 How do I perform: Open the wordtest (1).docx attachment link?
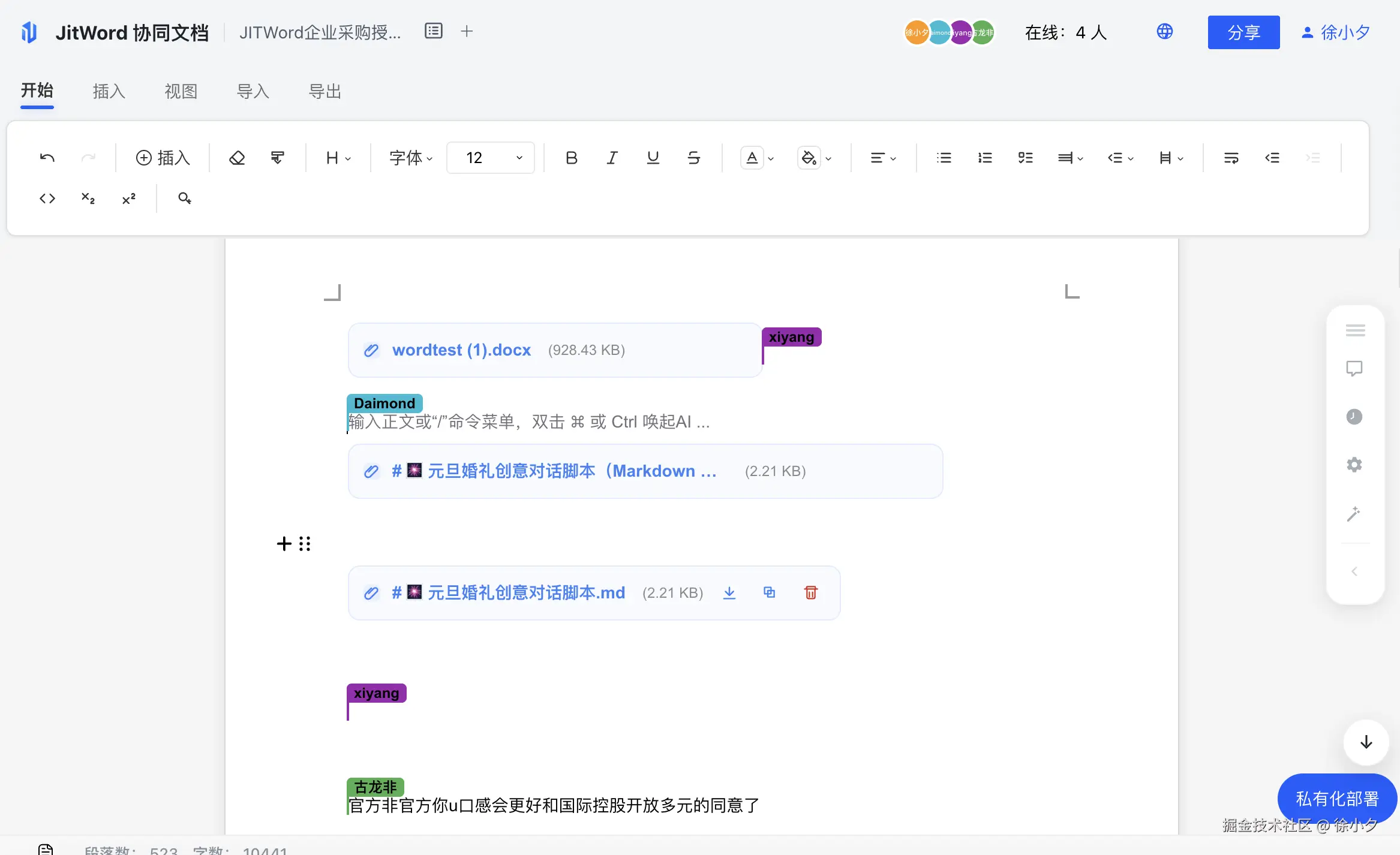pos(461,350)
